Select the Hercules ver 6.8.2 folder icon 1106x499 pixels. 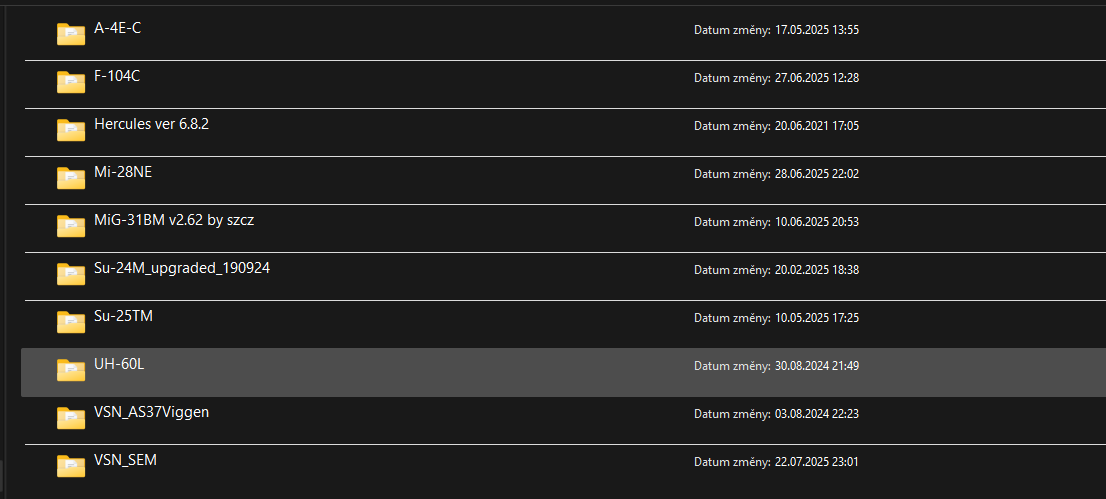click(x=71, y=130)
